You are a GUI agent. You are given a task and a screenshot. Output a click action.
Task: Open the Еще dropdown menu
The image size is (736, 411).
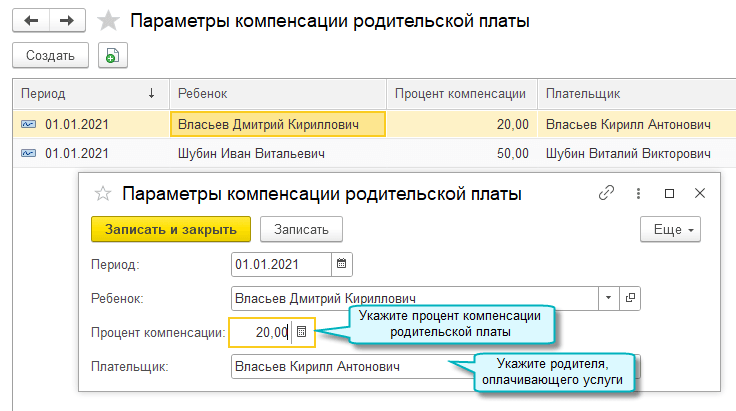pyautogui.click(x=671, y=229)
